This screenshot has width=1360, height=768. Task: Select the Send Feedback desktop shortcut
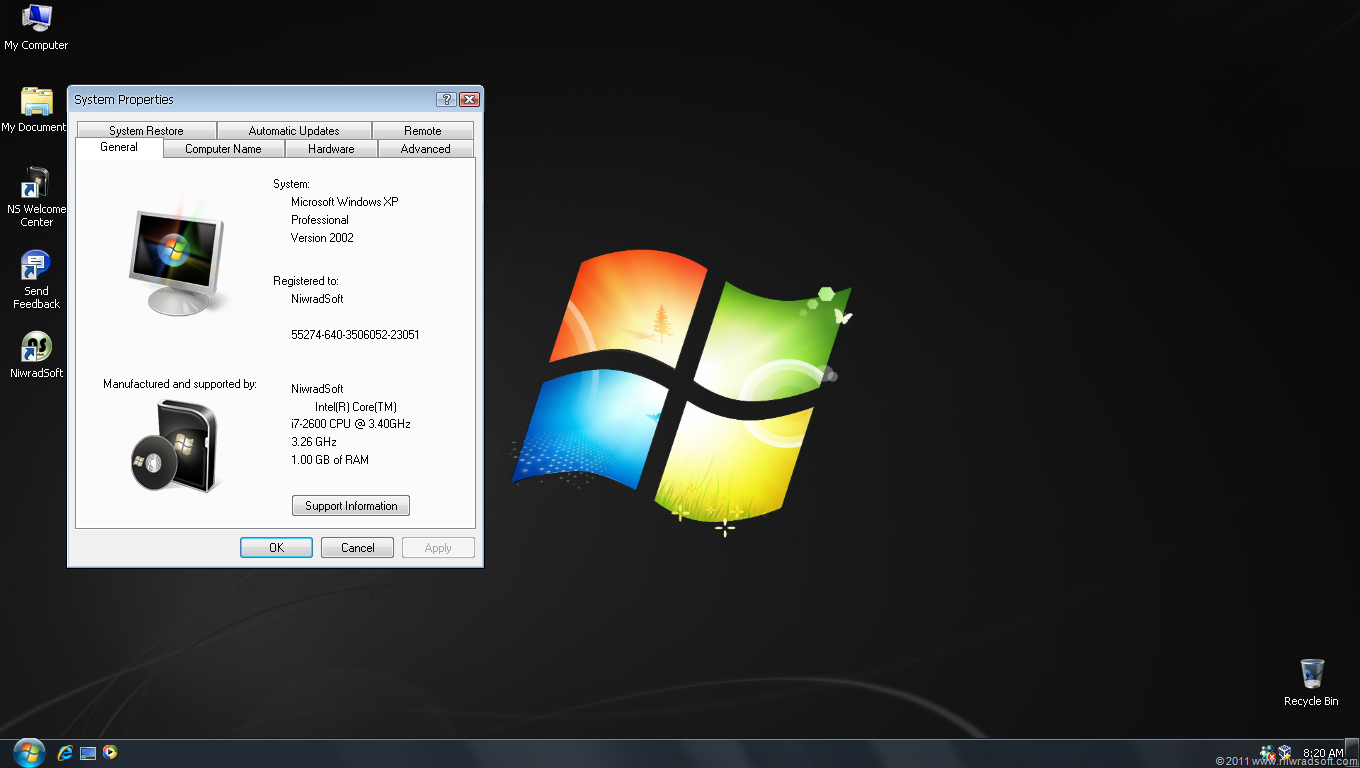(x=36, y=279)
